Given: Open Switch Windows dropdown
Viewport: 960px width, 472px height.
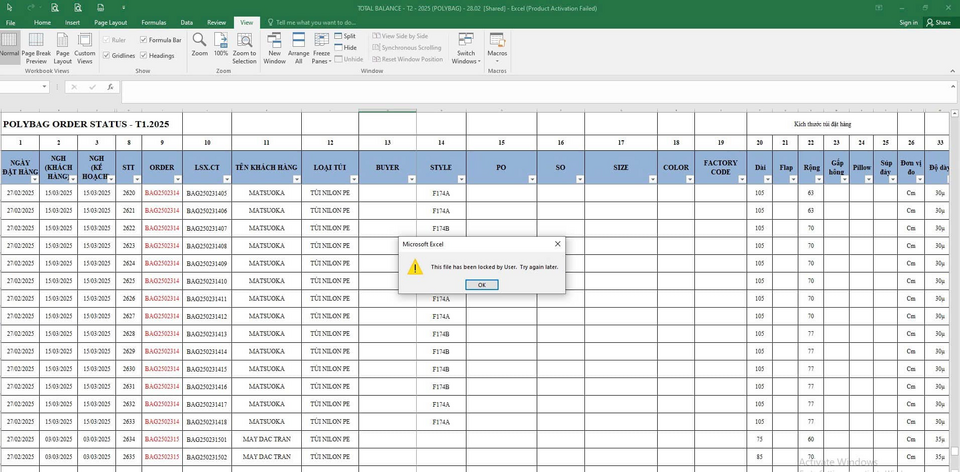Looking at the screenshot, I should 464,48.
